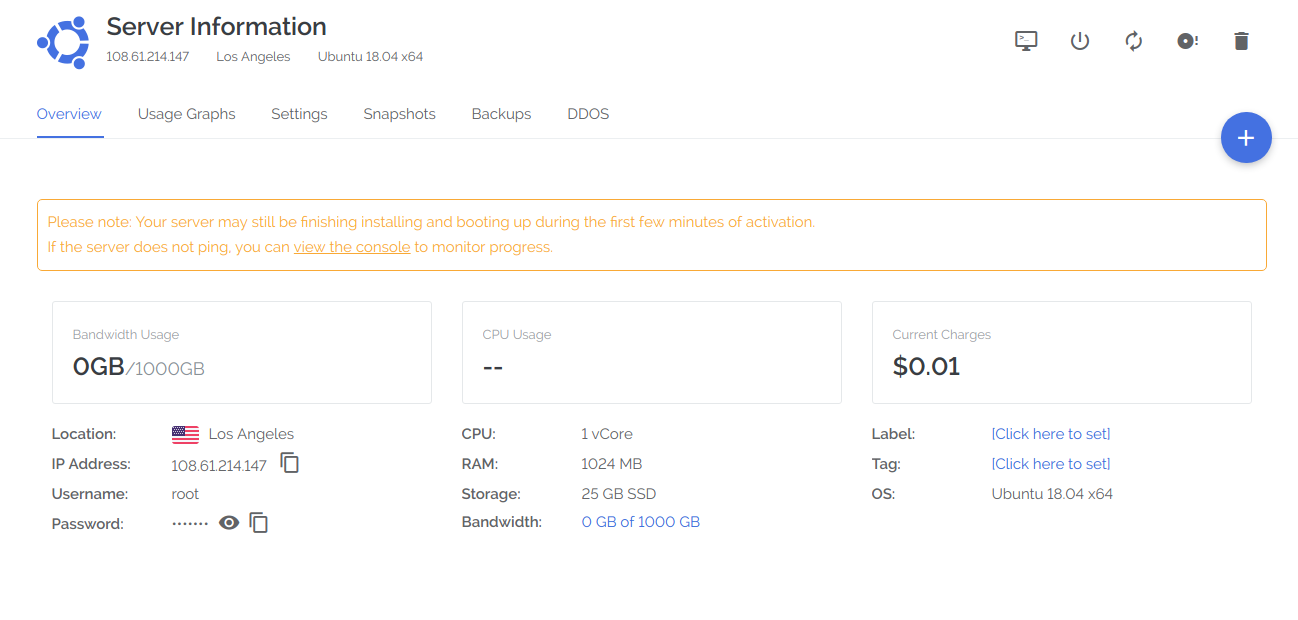1298x620 pixels.
Task: Set the server Tag via its link
Action: [1050, 464]
